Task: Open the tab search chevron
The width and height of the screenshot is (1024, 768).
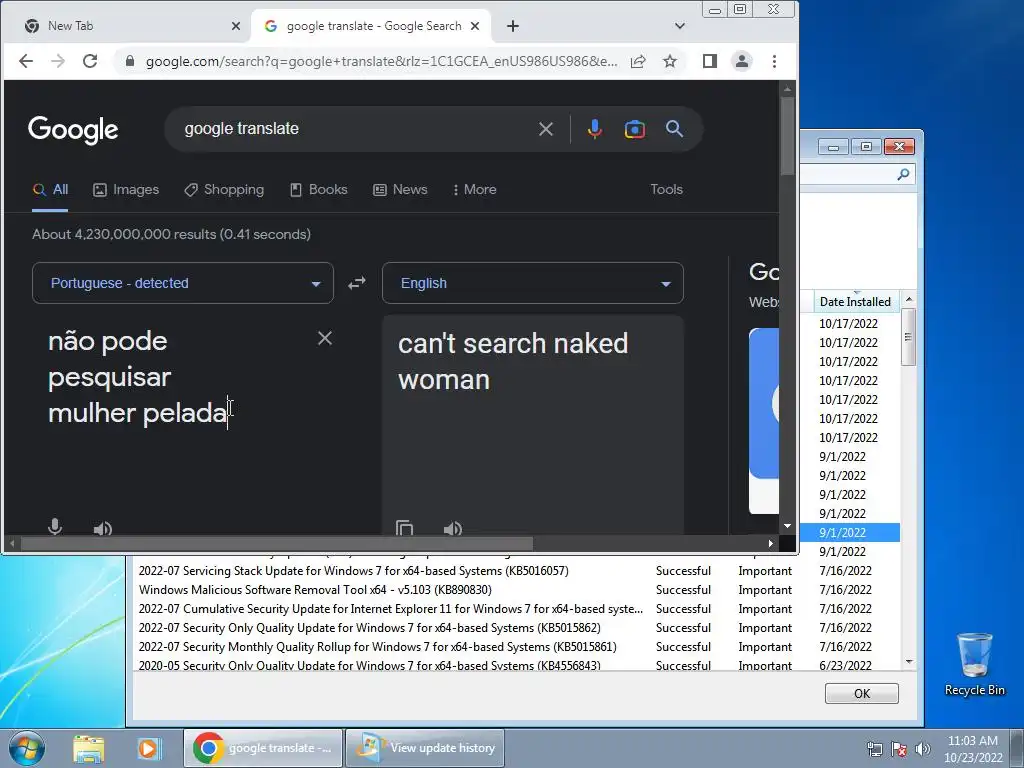Action: point(680,26)
